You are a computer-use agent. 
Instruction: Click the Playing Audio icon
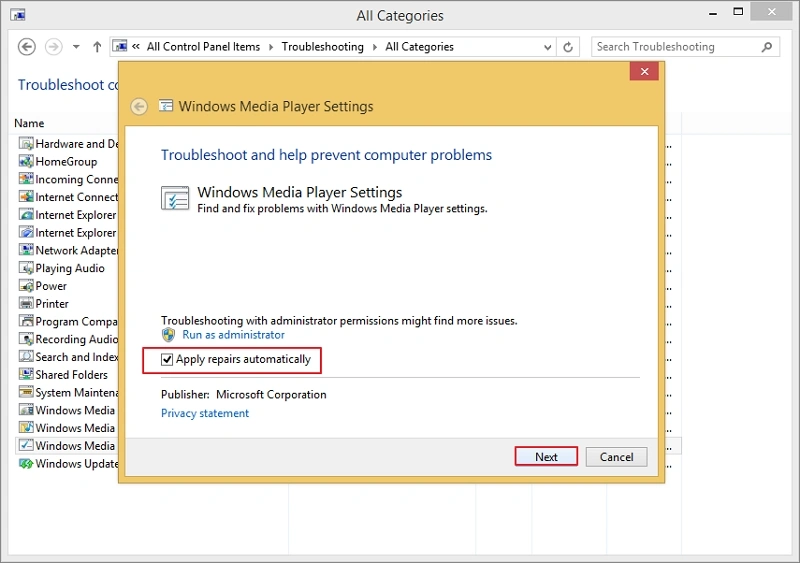[26, 268]
